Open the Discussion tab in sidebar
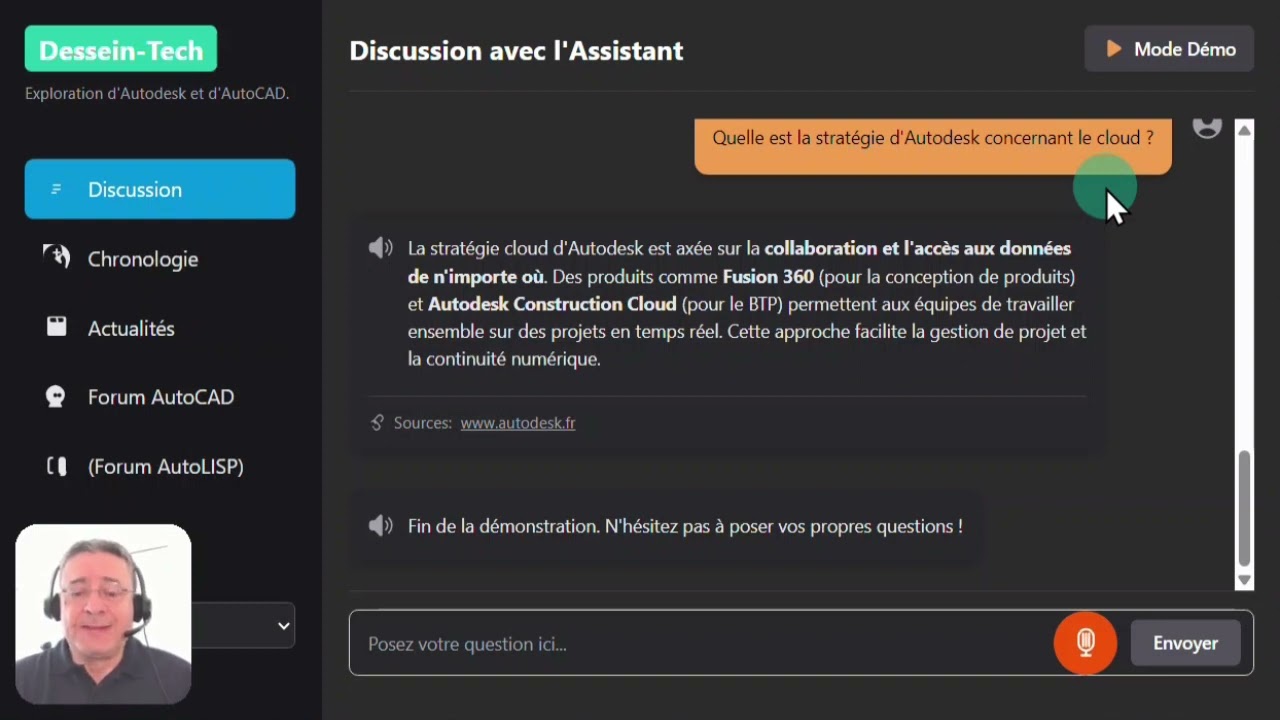The height and width of the screenshot is (720, 1280). 160,189
